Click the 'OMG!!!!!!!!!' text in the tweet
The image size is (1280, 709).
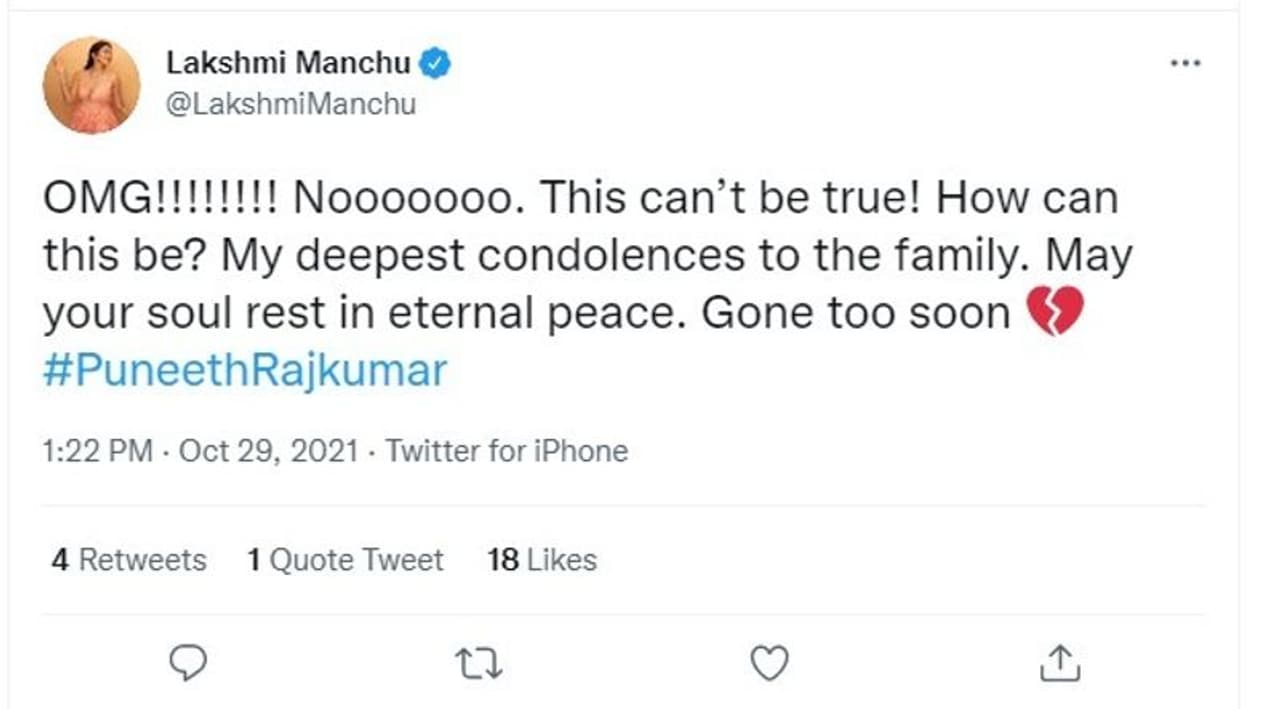pyautogui.click(x=160, y=199)
